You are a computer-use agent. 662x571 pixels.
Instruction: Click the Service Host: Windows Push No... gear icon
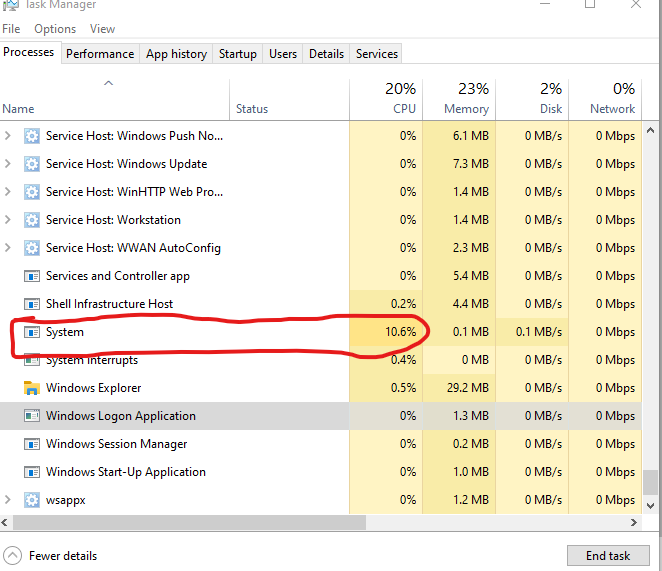[32, 136]
